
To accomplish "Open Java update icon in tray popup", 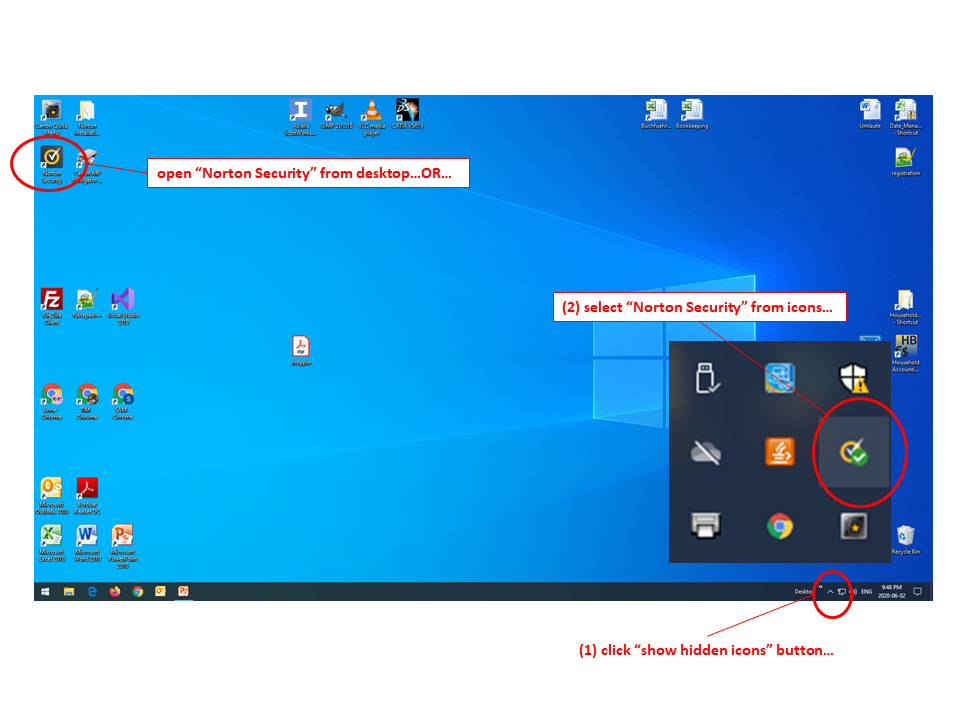I will [x=780, y=453].
